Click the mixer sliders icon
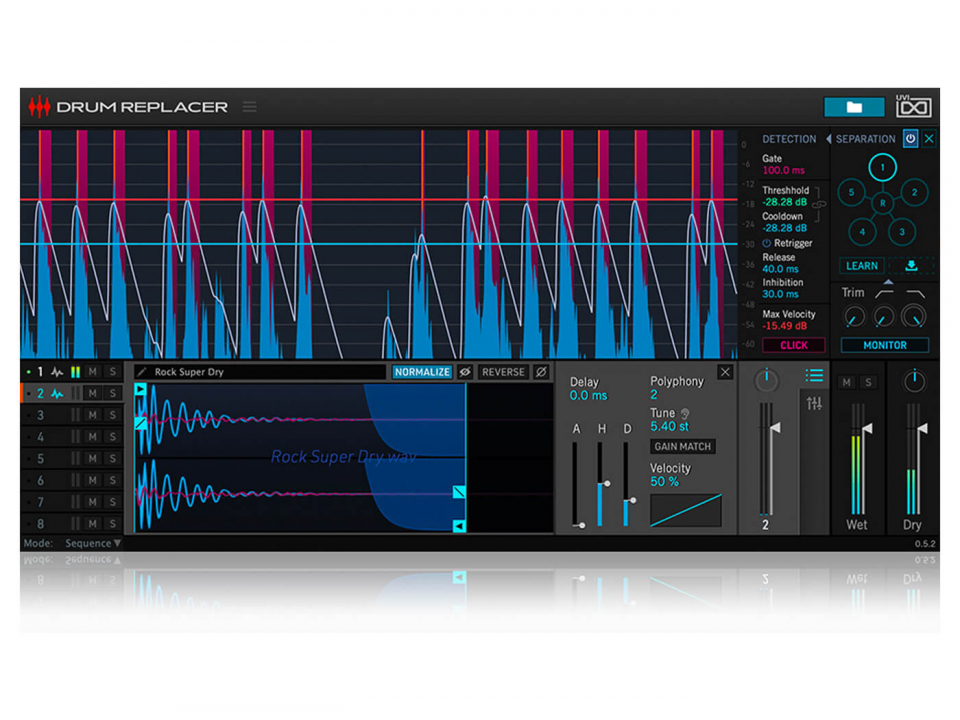 814,403
